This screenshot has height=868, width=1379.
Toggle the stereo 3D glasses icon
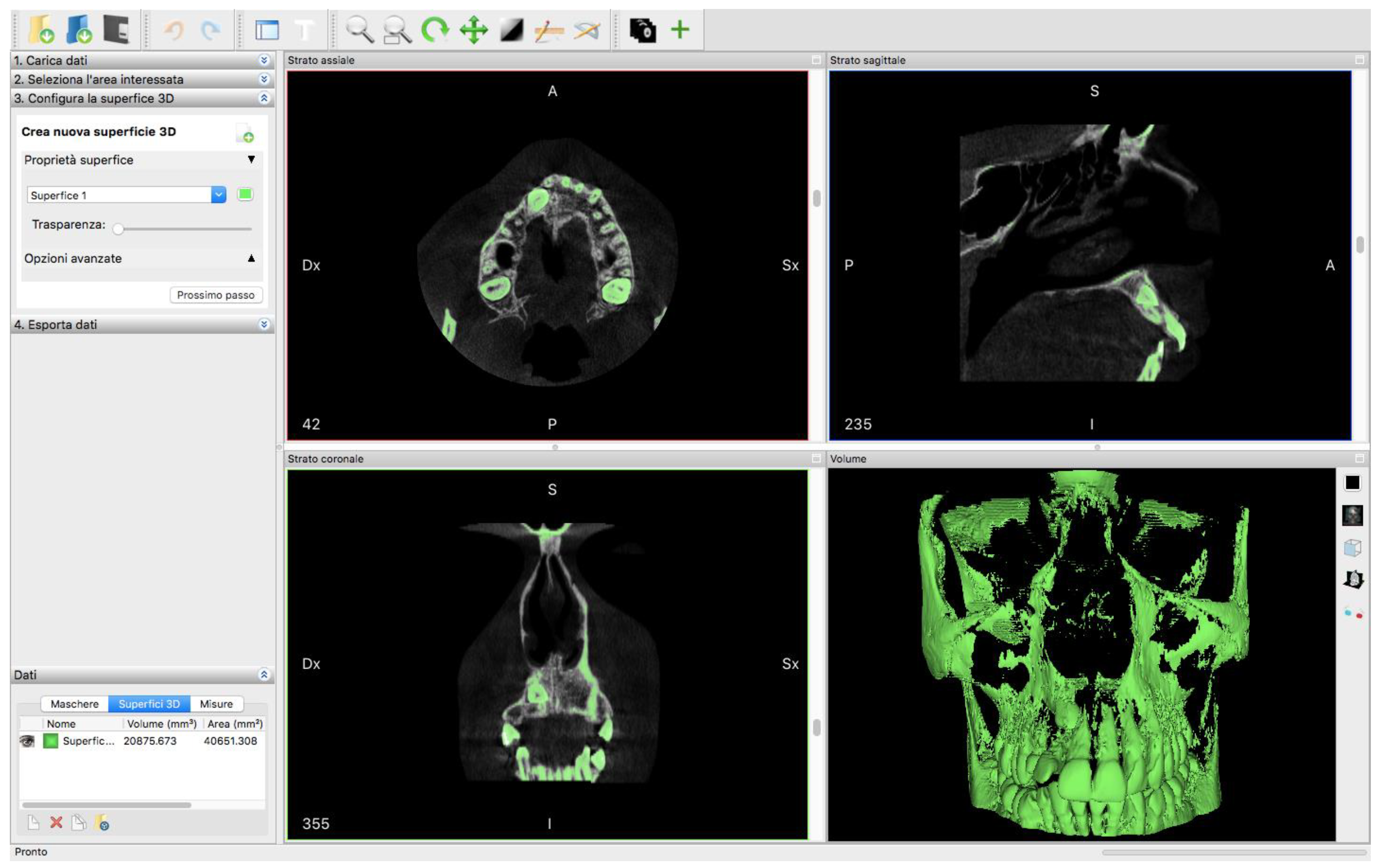[1352, 613]
